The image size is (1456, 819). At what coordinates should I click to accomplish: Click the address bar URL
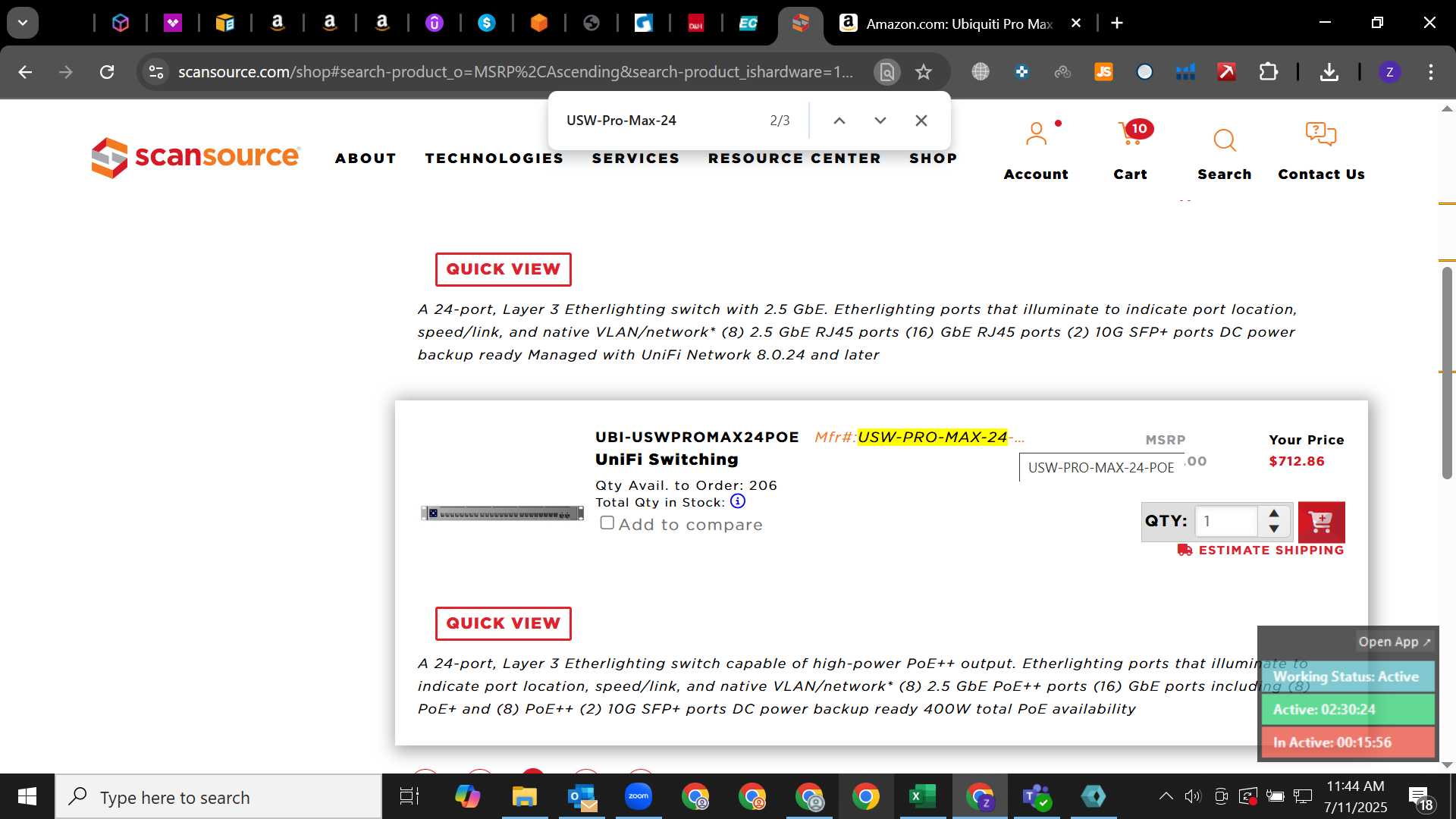(516, 72)
